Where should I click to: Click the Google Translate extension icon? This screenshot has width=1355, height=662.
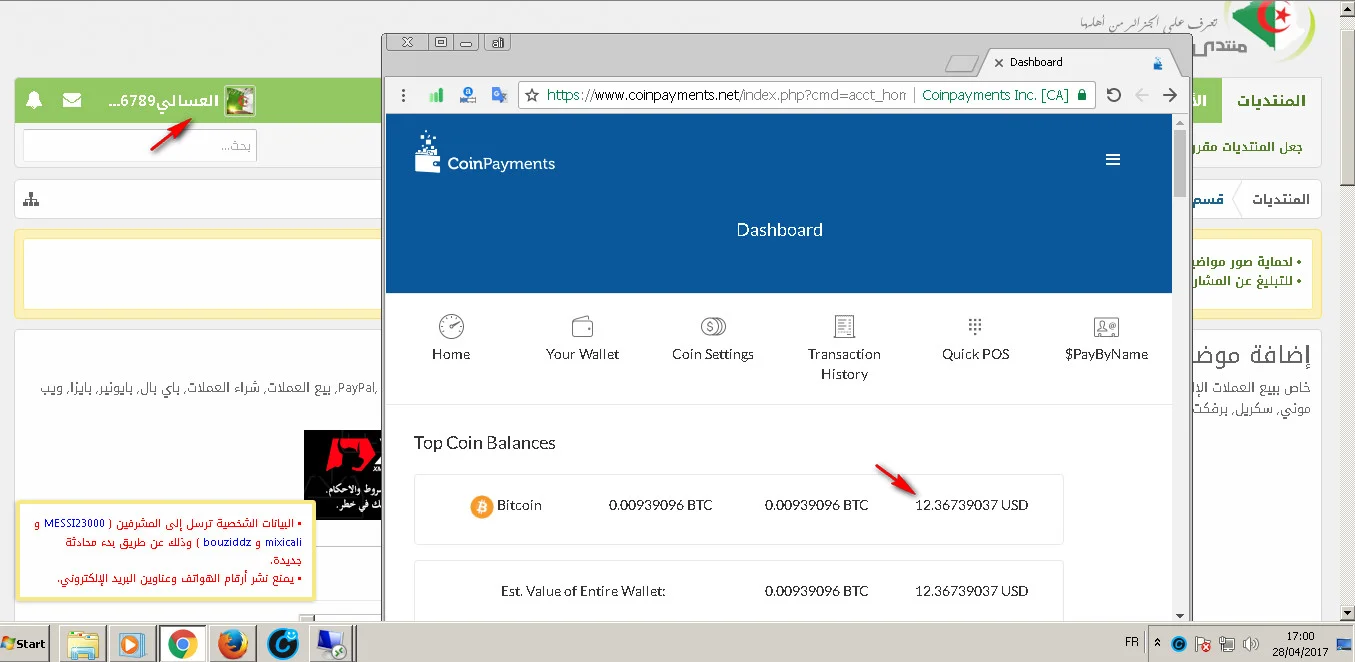click(x=499, y=96)
